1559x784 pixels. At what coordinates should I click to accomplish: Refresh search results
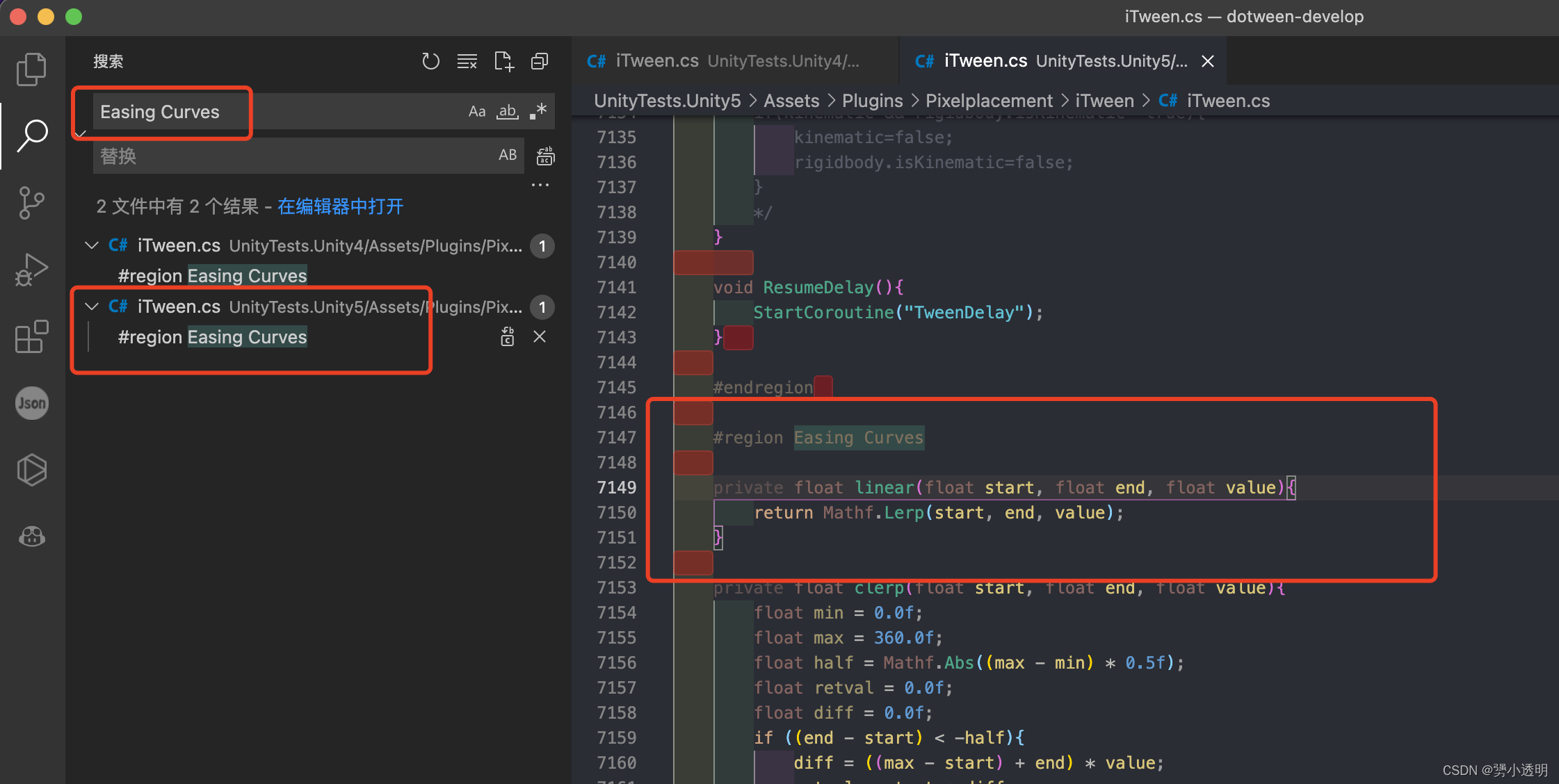[430, 61]
